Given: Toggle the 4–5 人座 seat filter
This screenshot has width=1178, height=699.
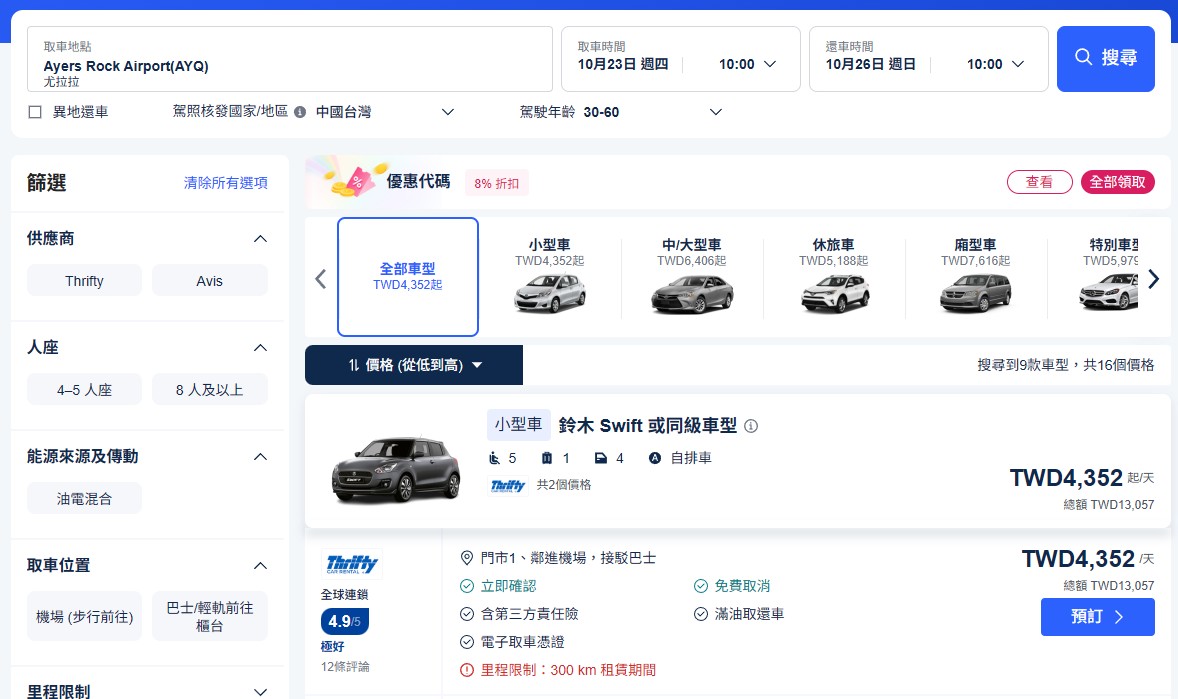Looking at the screenshot, I should pos(84,390).
